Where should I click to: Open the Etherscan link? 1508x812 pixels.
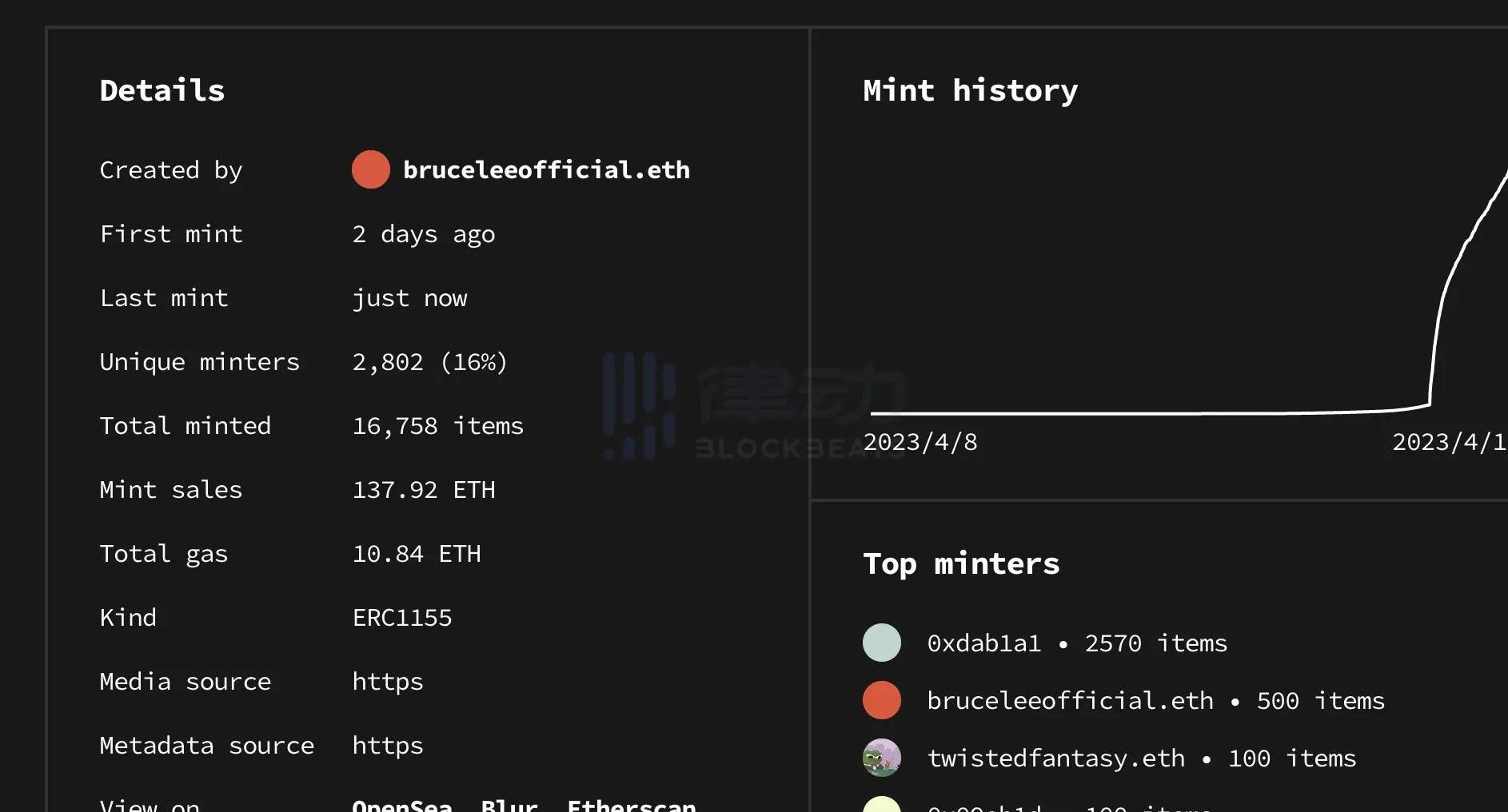[x=631, y=806]
